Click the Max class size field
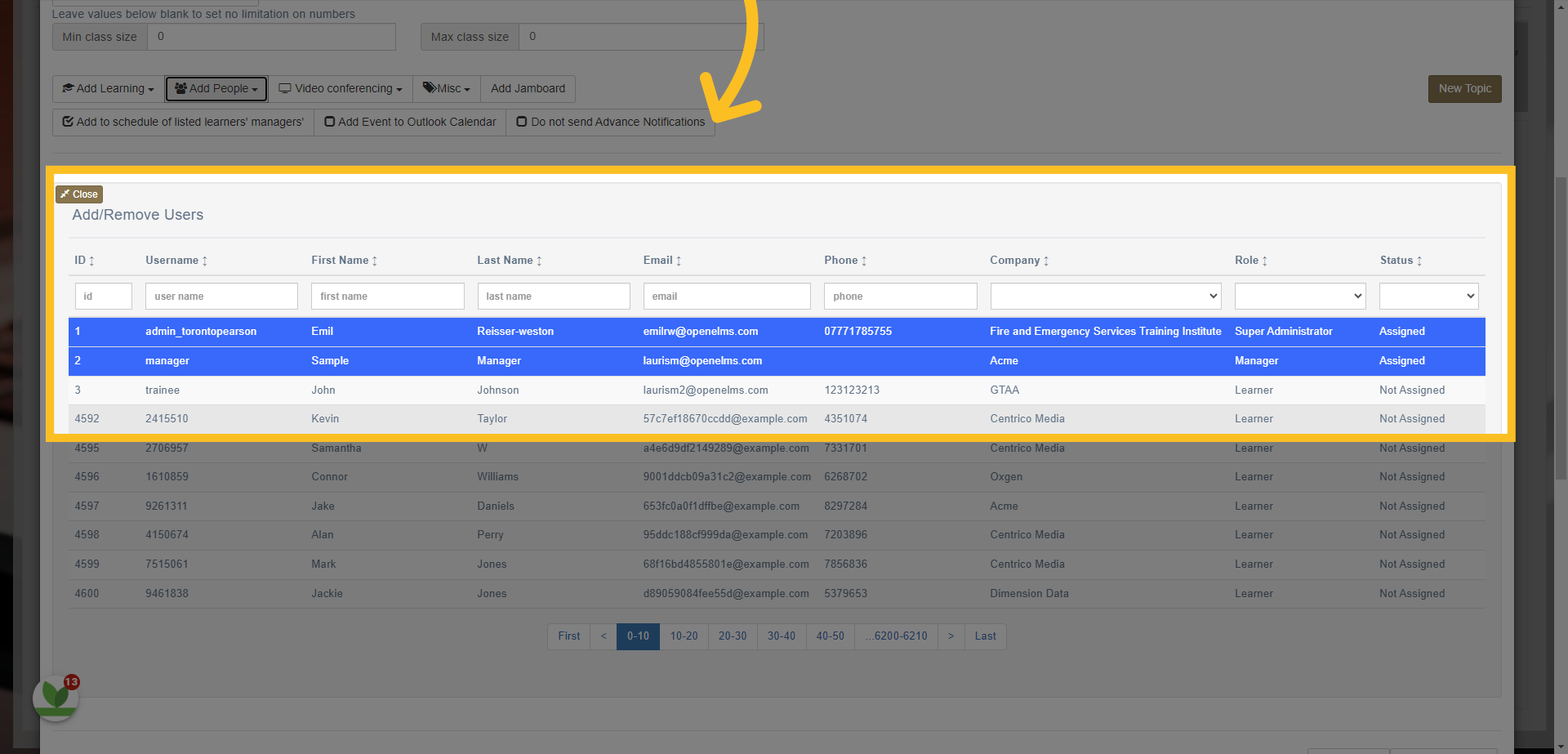The width and height of the screenshot is (1568, 754). 641,37
